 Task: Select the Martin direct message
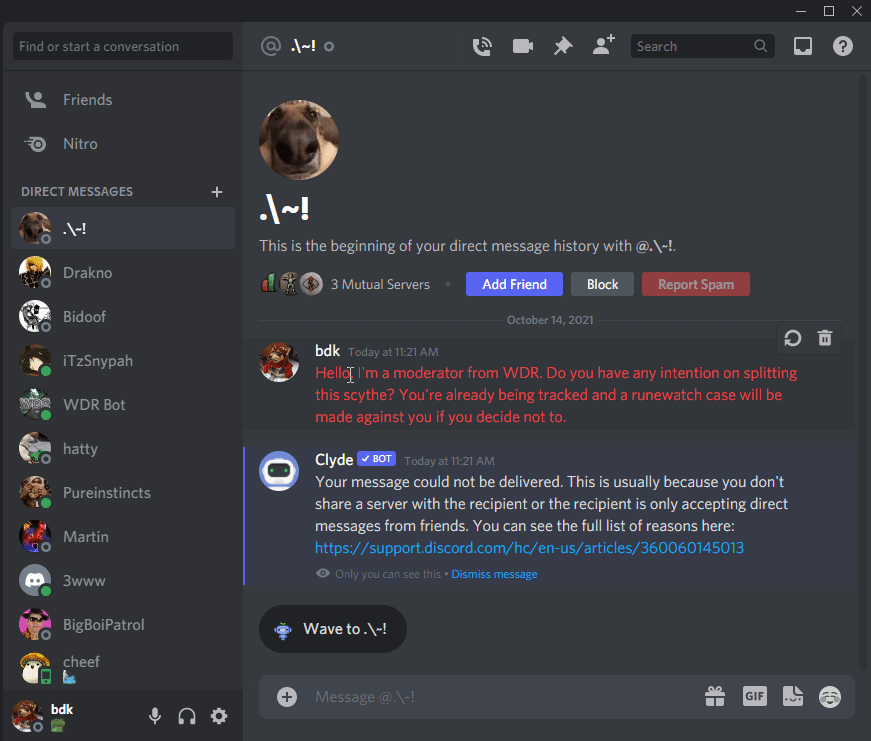tap(123, 537)
